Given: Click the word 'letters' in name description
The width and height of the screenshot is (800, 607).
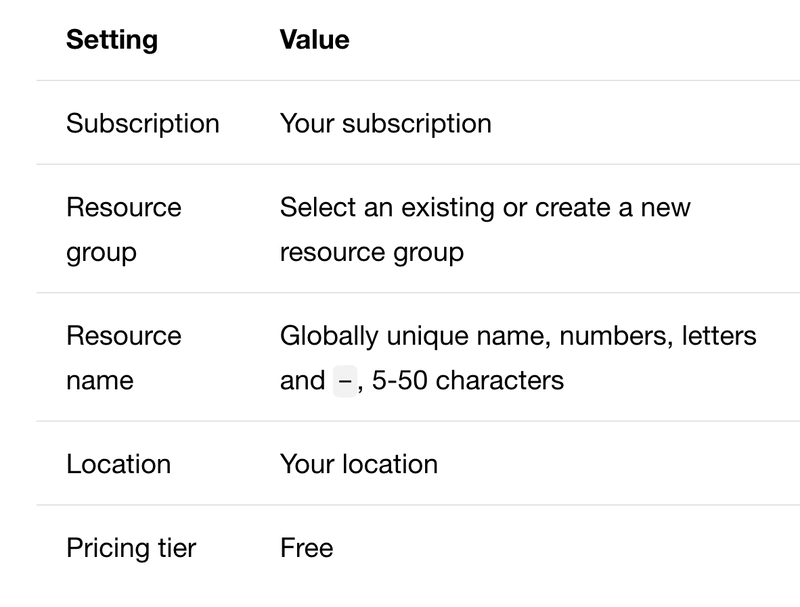Looking at the screenshot, I should [x=719, y=336].
